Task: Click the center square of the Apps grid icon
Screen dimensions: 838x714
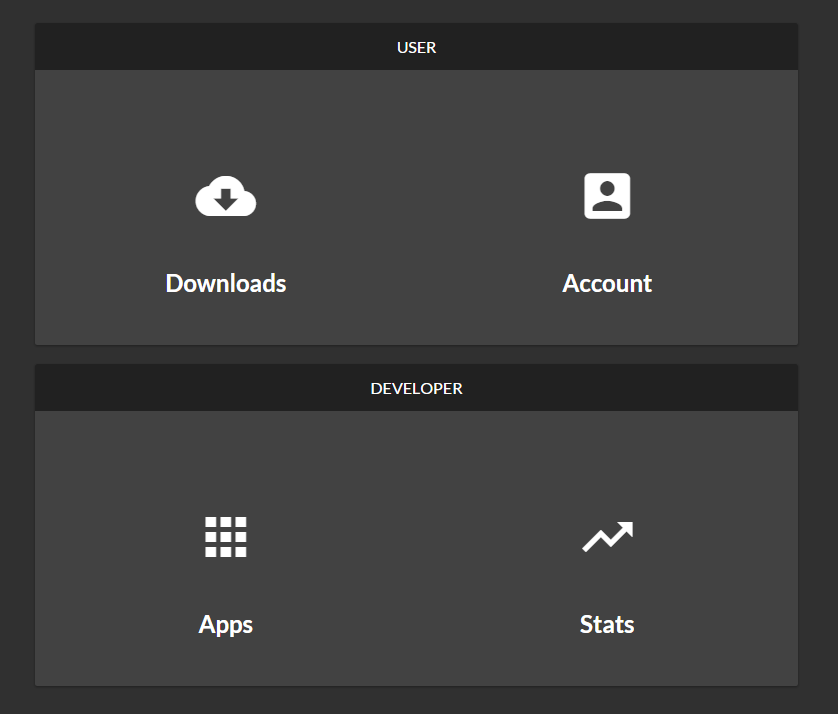Action: pos(226,537)
